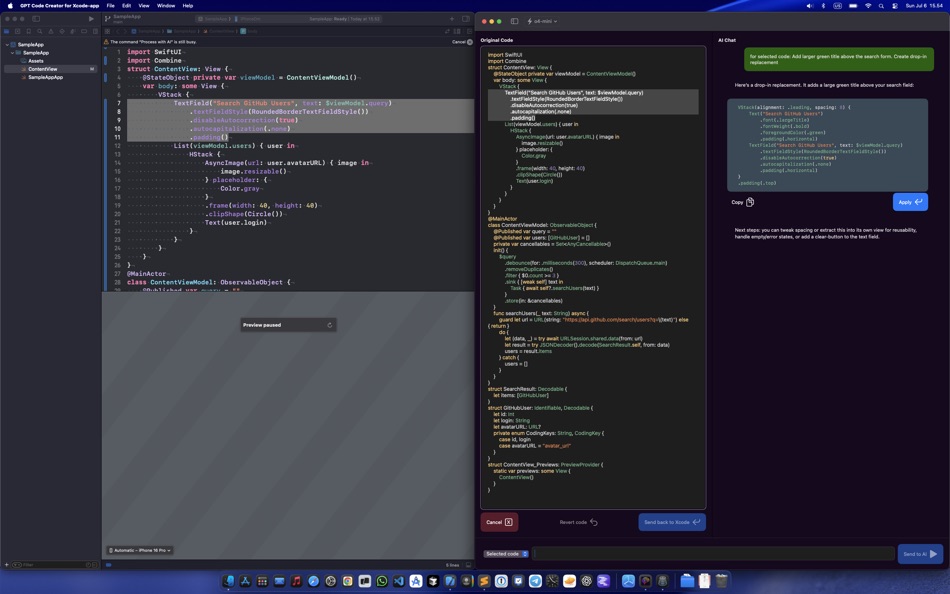Open App Store from the Dock
The width and height of the screenshot is (950, 594).
[245, 581]
